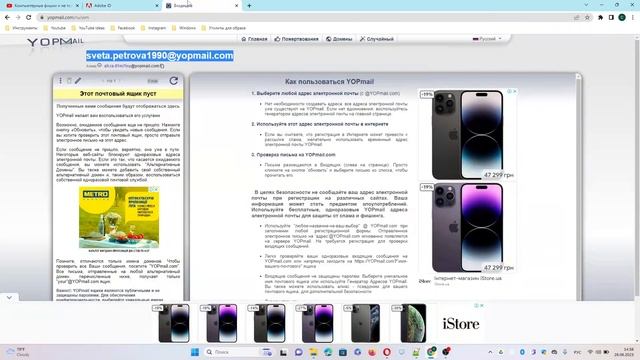Open Windows Start menu
The image size is (640, 360).
195,352
